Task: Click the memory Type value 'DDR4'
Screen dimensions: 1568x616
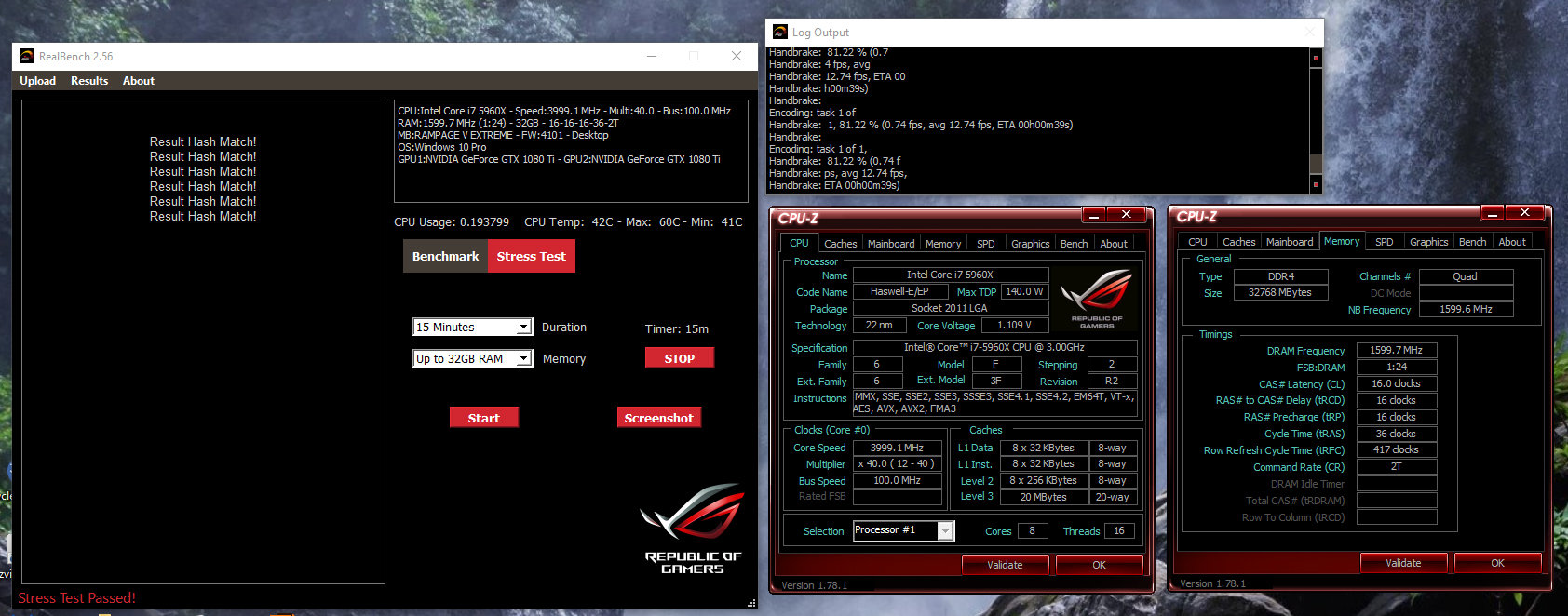Action: [x=1281, y=276]
